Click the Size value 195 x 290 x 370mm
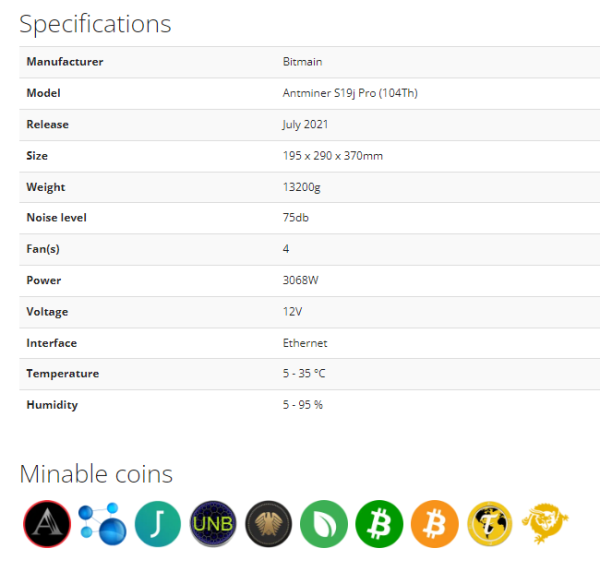The width and height of the screenshot is (600, 584). pyautogui.click(x=333, y=156)
